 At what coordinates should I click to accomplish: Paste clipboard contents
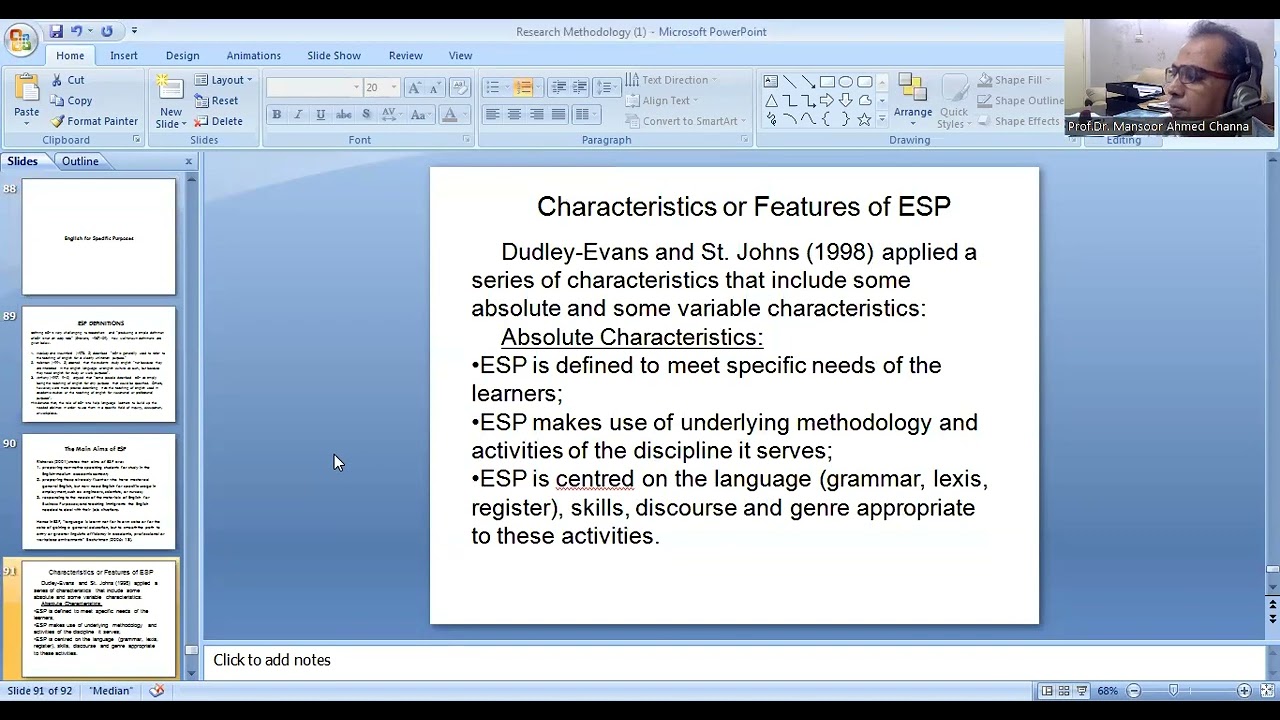pos(26,99)
